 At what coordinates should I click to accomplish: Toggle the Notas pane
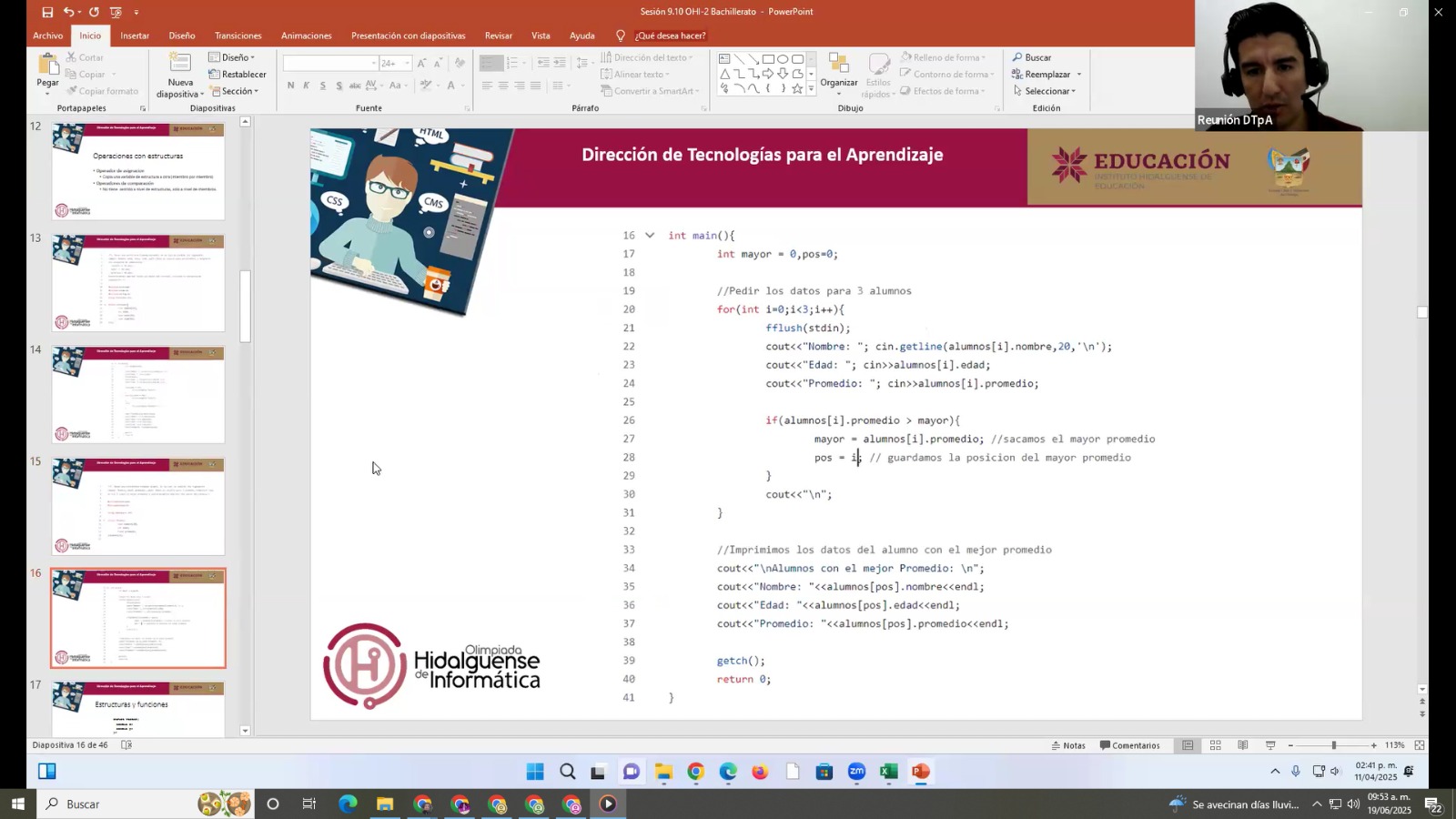click(x=1068, y=745)
